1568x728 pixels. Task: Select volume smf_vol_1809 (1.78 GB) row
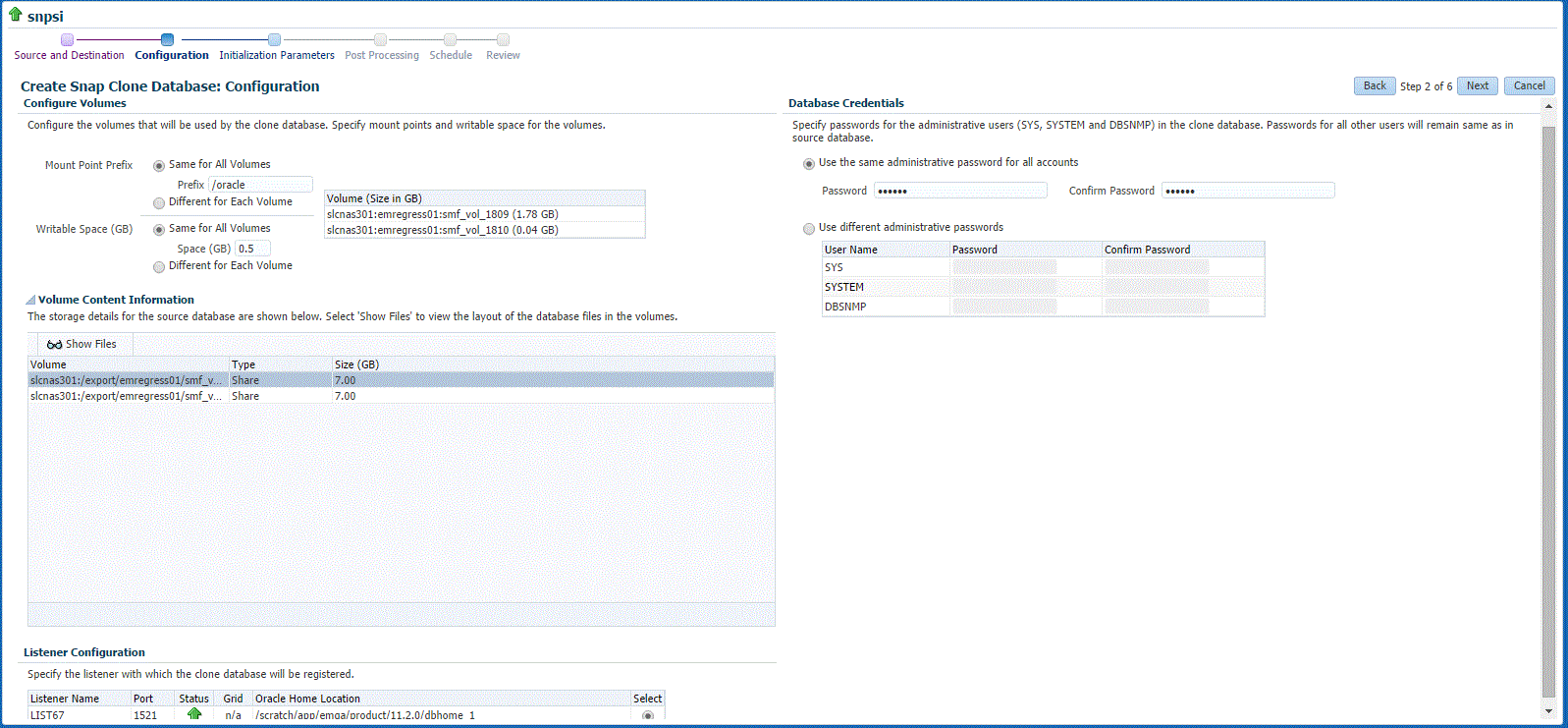484,214
